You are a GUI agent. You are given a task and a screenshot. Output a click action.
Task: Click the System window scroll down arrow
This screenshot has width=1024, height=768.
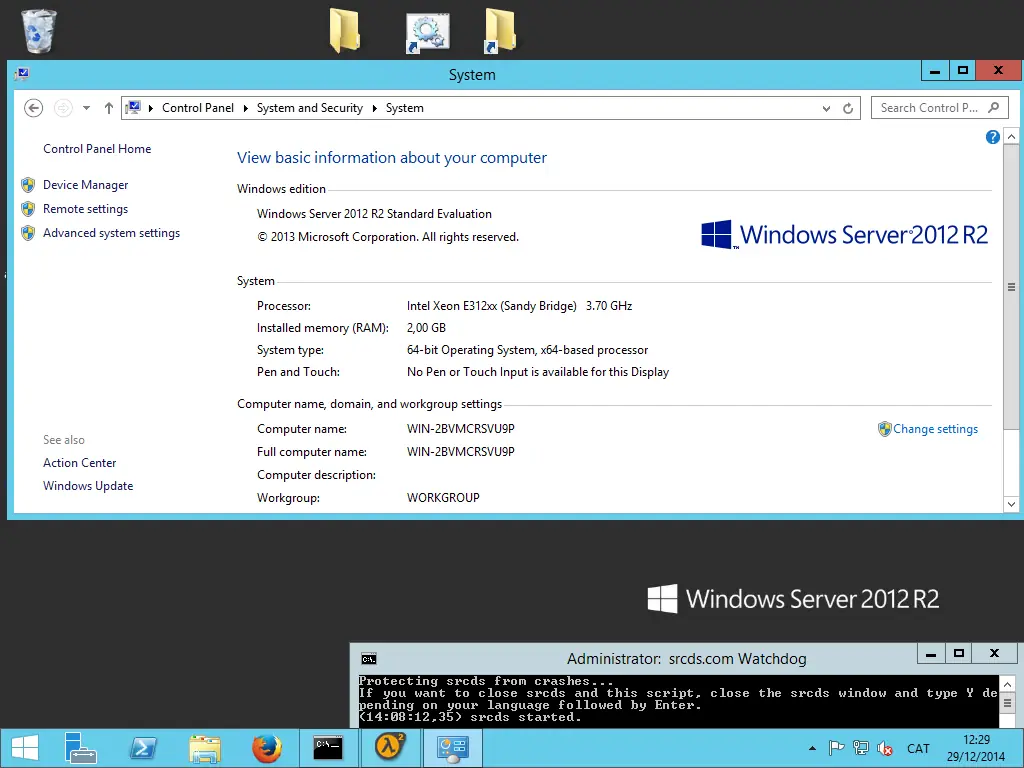pyautogui.click(x=1011, y=504)
